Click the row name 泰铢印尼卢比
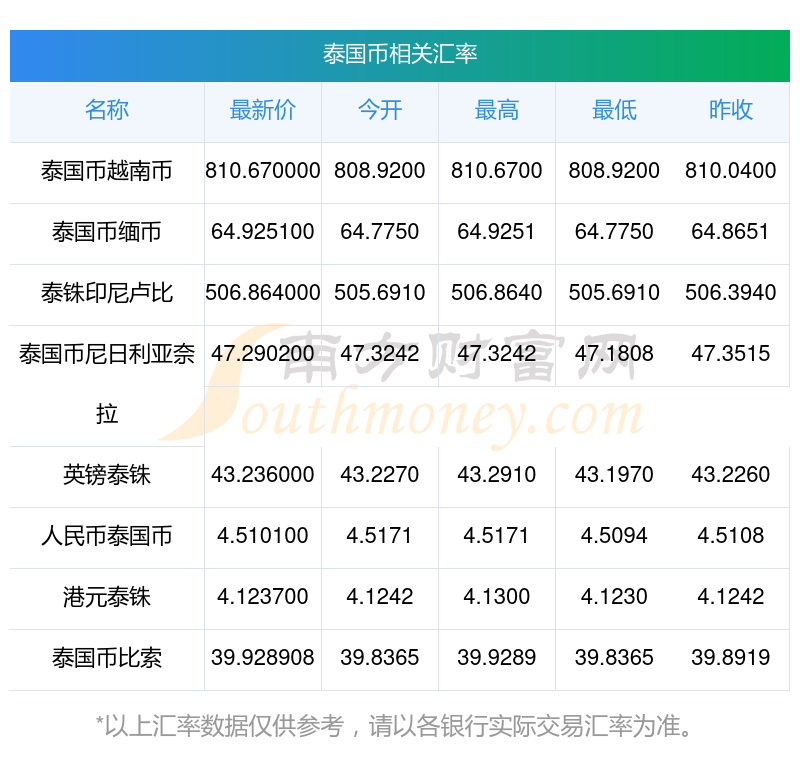Image resolution: width=800 pixels, height=757 pixels. [107, 293]
